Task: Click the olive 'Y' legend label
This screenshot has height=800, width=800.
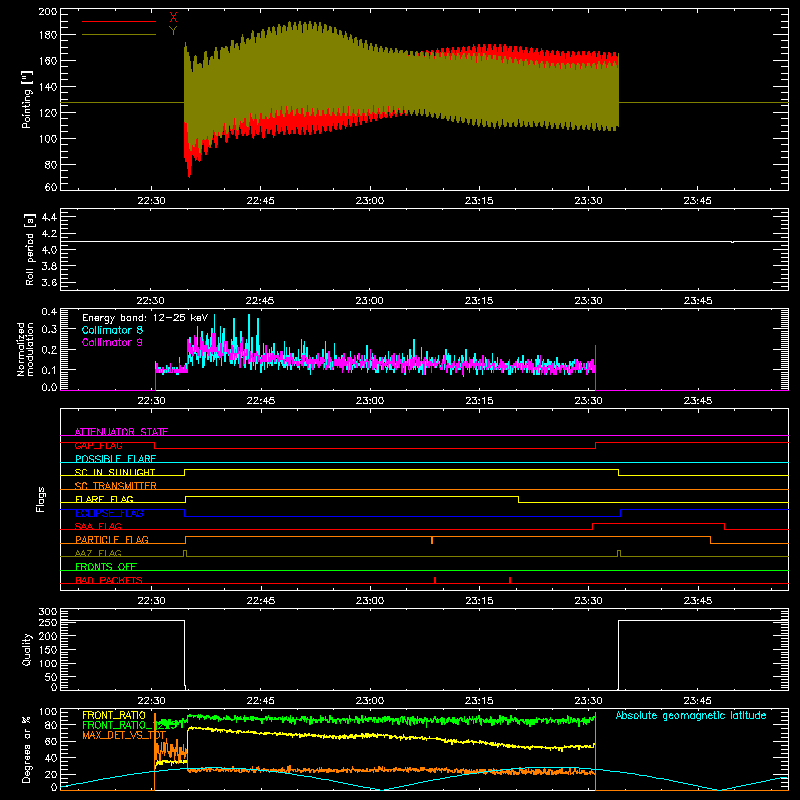Action: (x=173, y=31)
